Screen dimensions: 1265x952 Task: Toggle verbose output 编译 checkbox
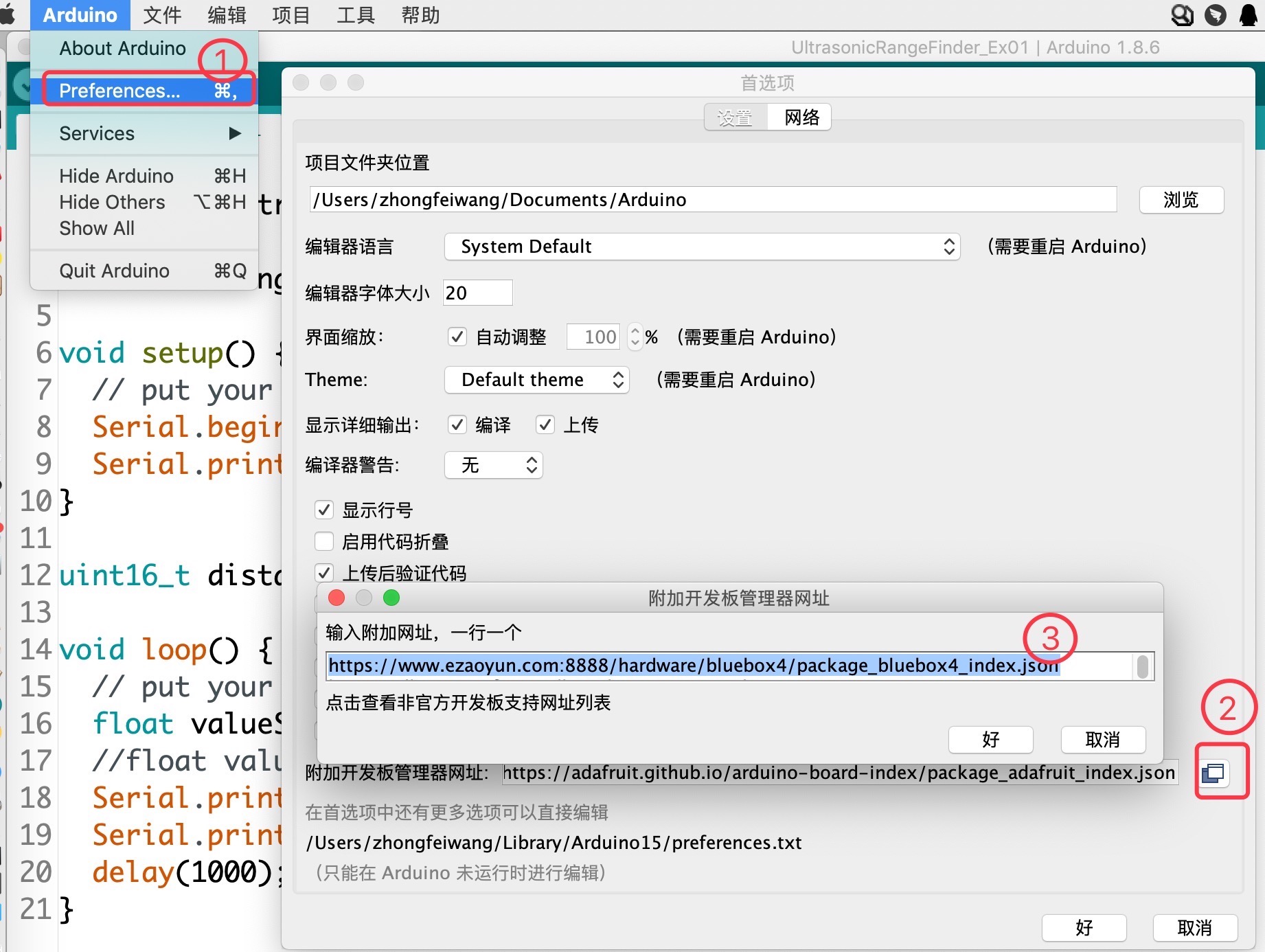point(457,424)
